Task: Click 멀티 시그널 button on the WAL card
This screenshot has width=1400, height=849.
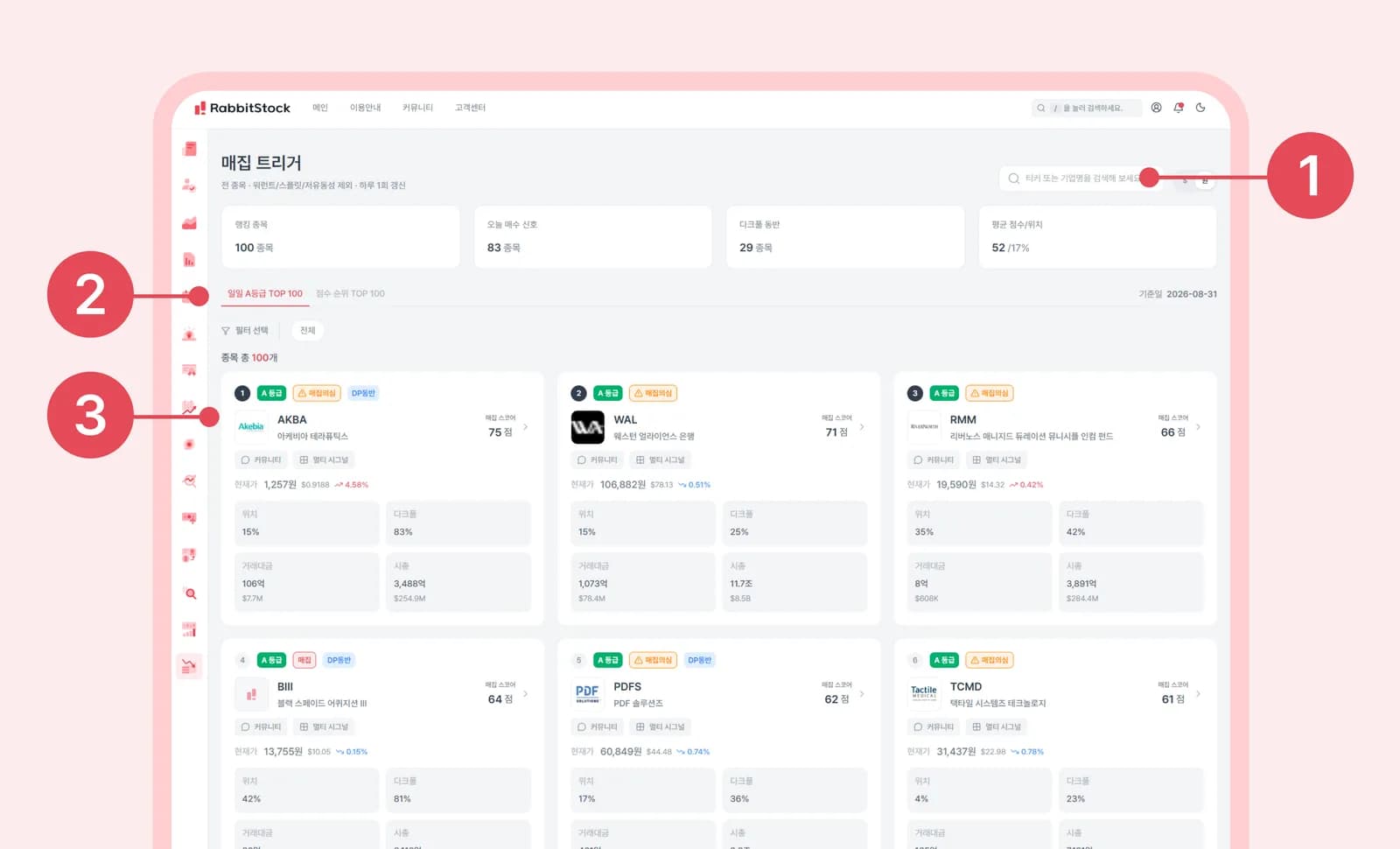Action: point(661,460)
